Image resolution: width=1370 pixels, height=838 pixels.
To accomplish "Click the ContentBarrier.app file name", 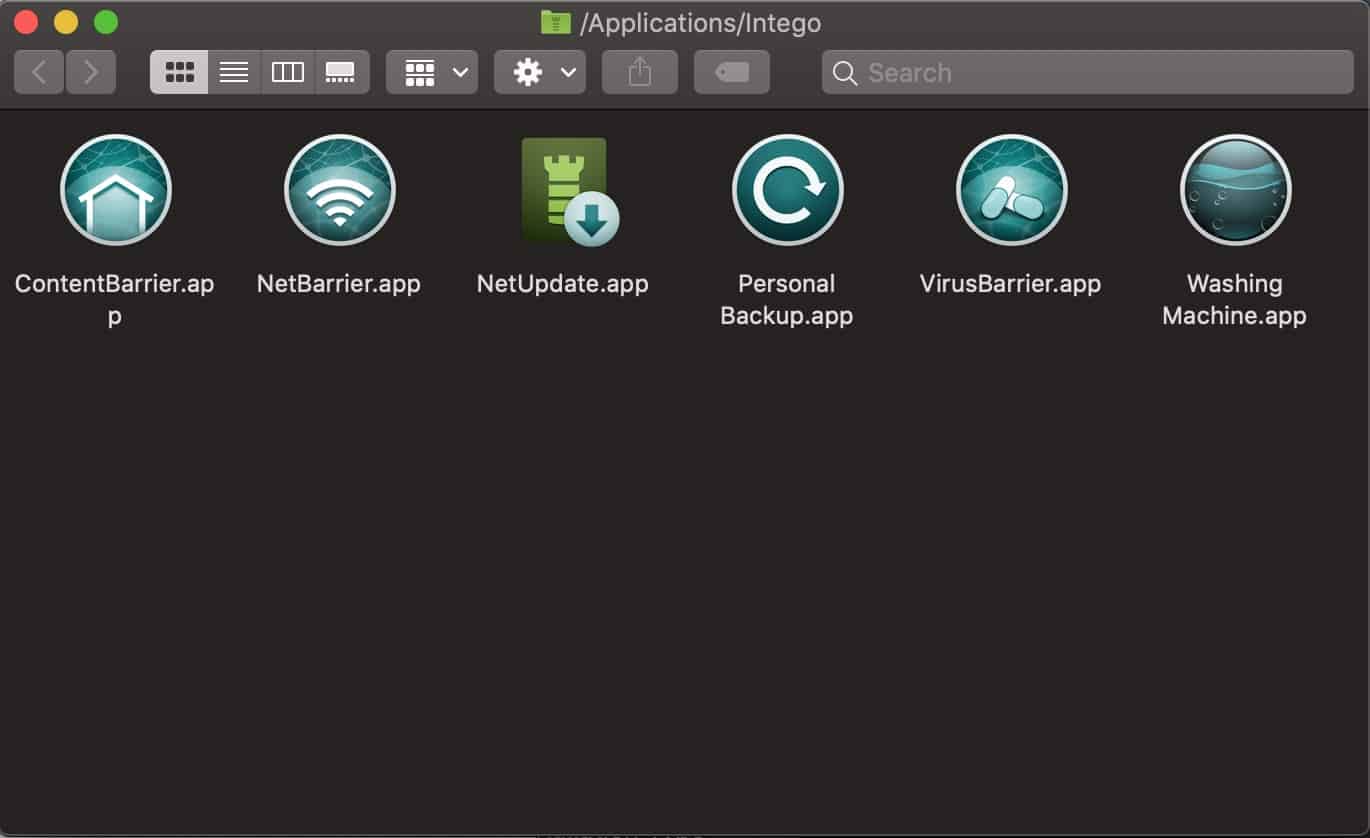I will point(114,300).
